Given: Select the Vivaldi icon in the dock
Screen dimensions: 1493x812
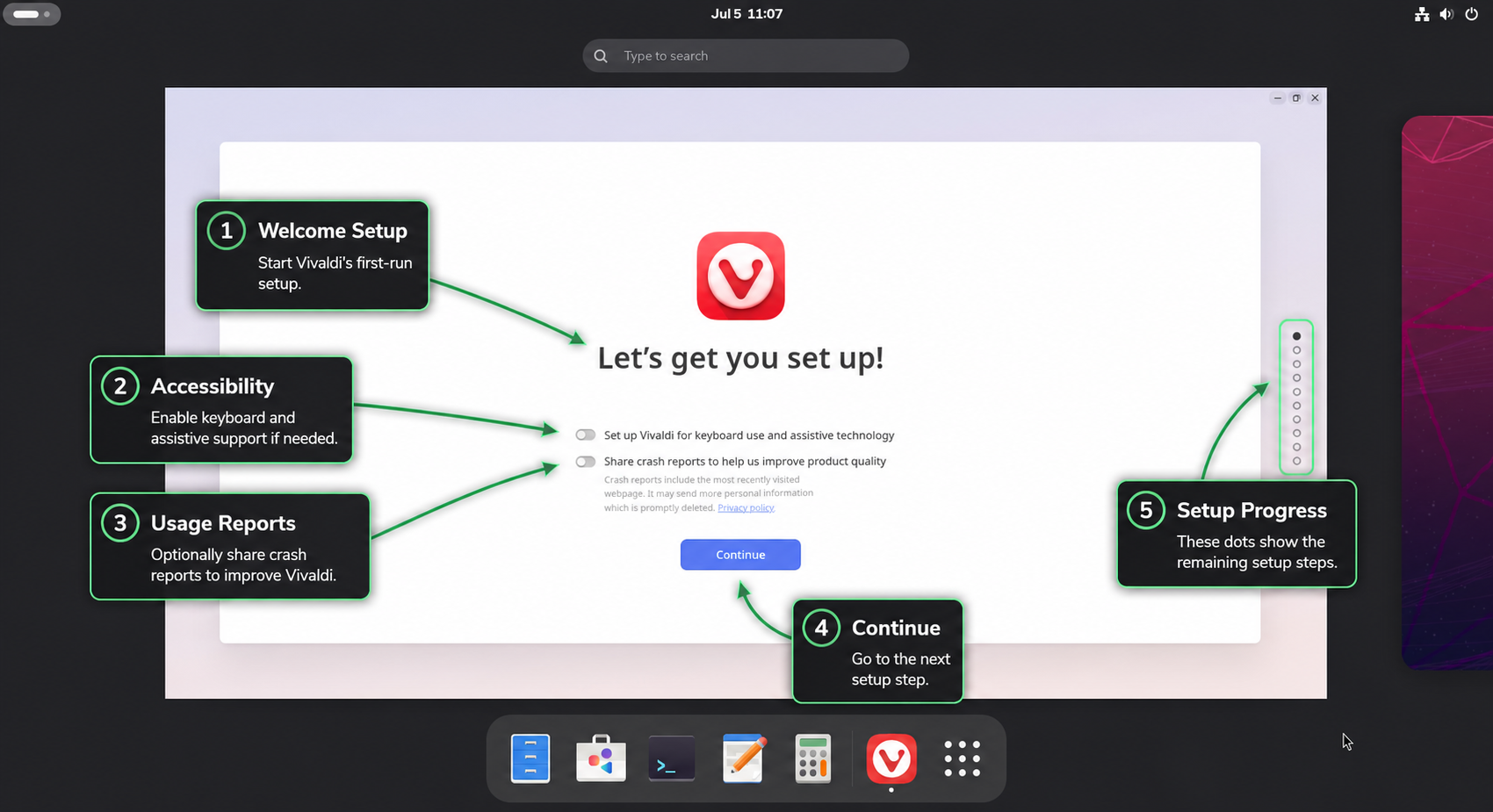Looking at the screenshot, I should point(891,758).
